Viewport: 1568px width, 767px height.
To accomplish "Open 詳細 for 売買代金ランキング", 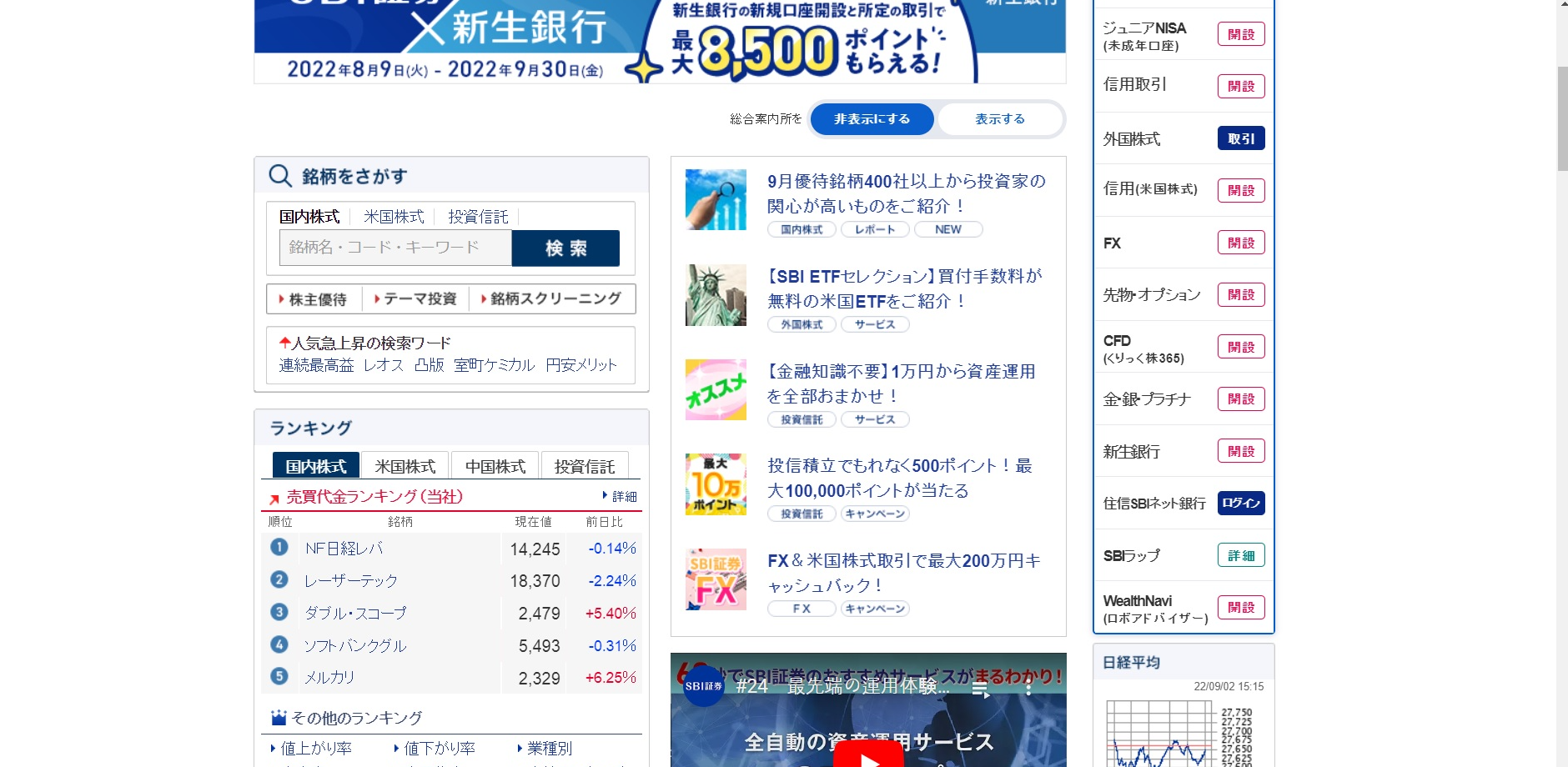I will [x=620, y=496].
